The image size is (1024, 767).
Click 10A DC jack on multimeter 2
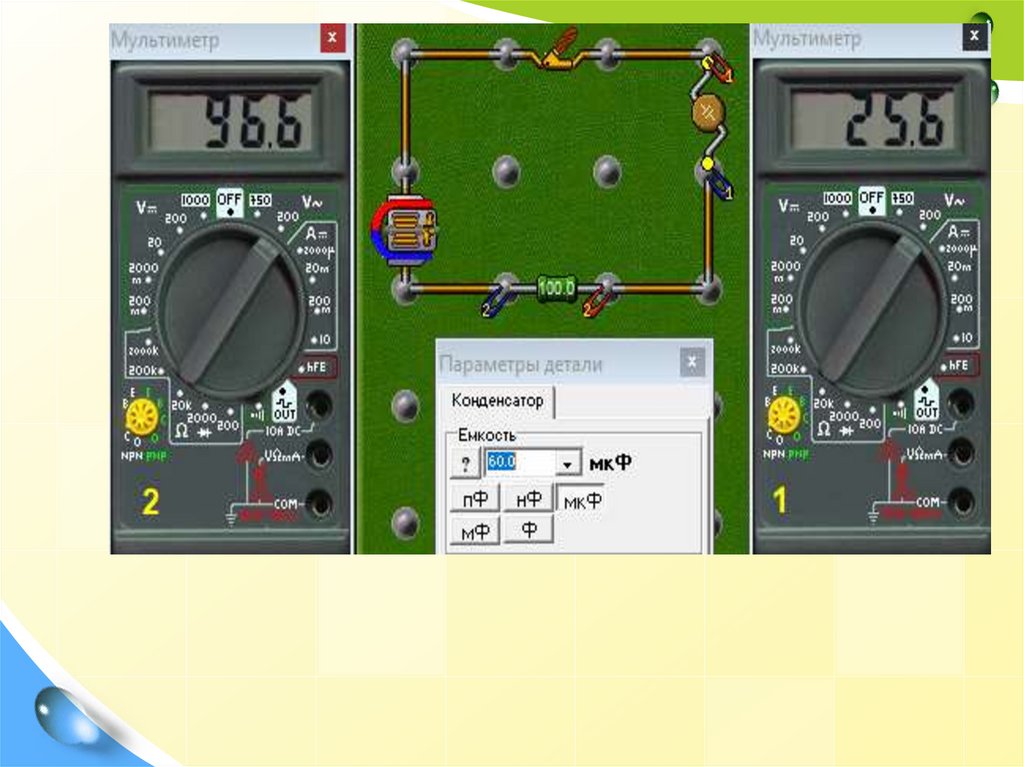(319, 406)
